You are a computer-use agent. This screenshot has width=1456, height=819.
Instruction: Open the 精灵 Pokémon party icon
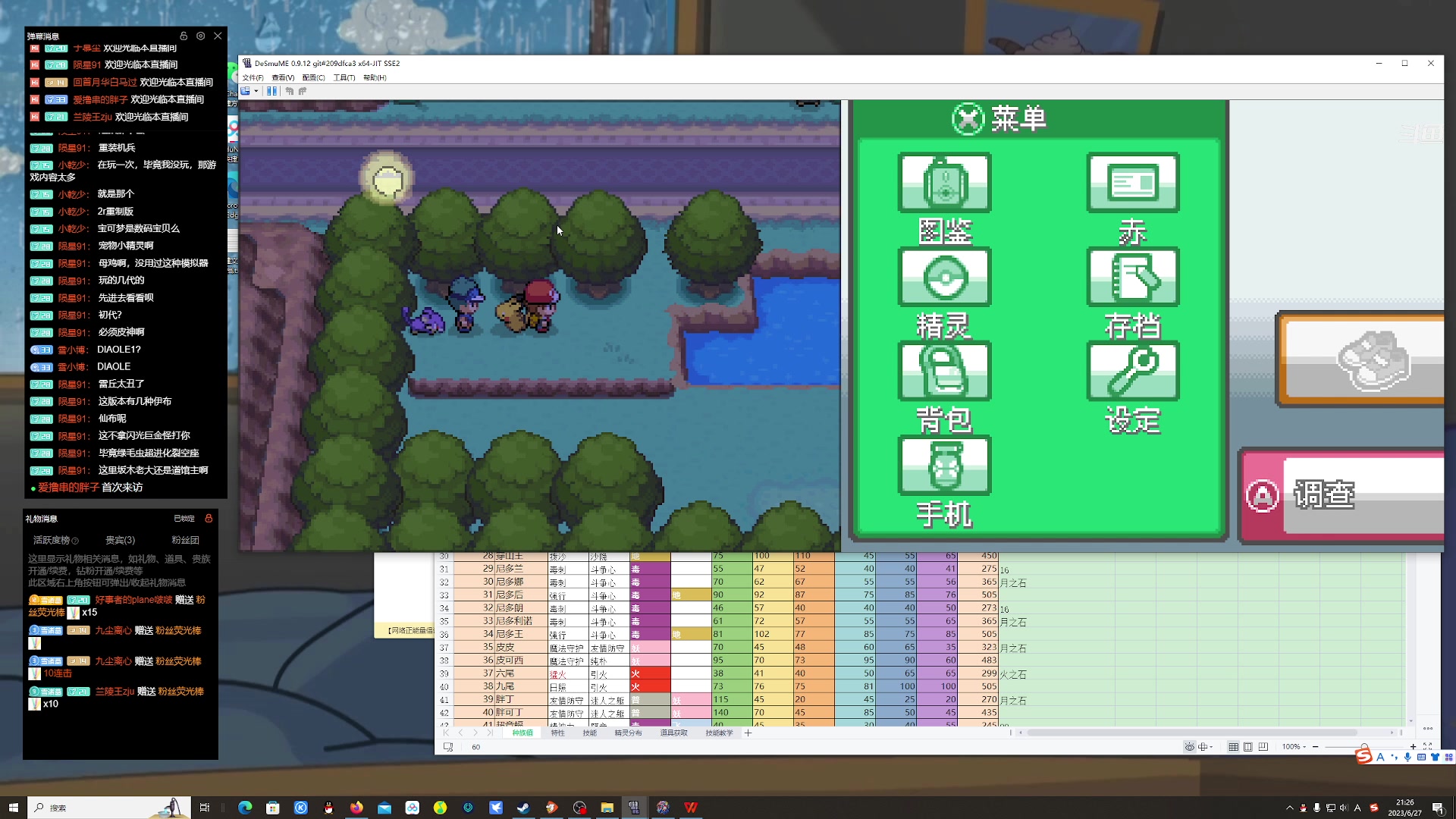pyautogui.click(x=944, y=278)
